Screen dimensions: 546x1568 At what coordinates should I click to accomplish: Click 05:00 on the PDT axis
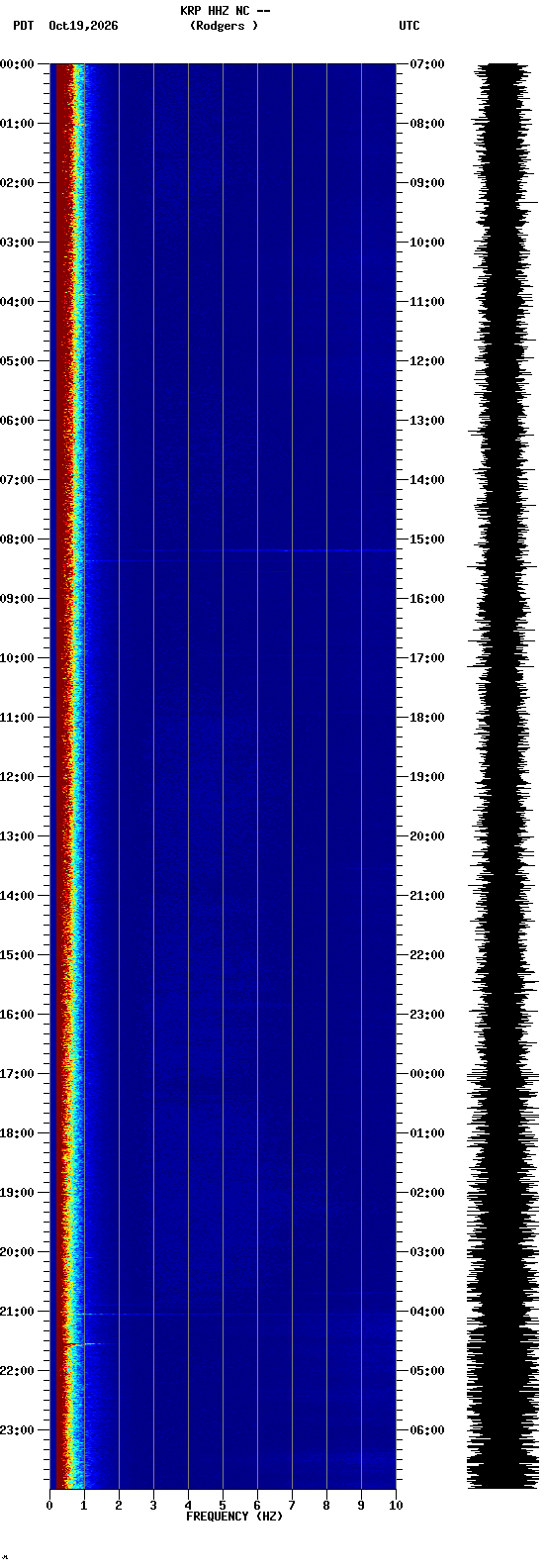[x=18, y=361]
